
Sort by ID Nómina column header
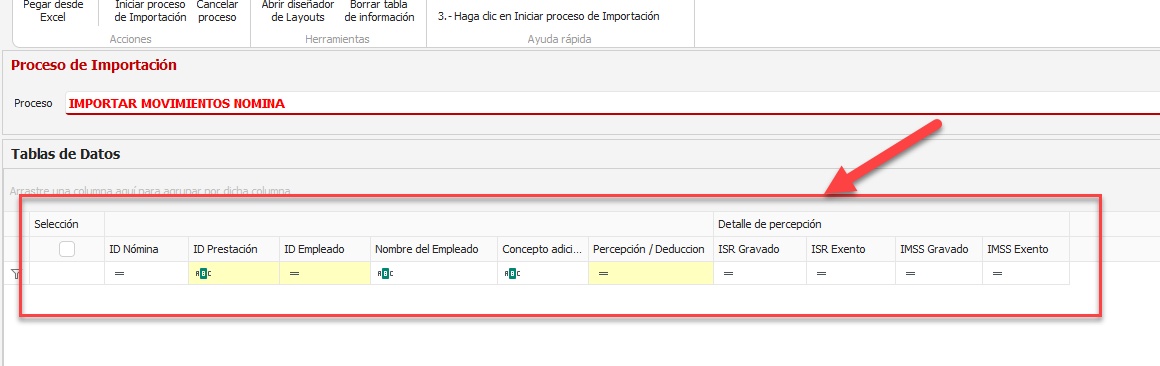146,249
